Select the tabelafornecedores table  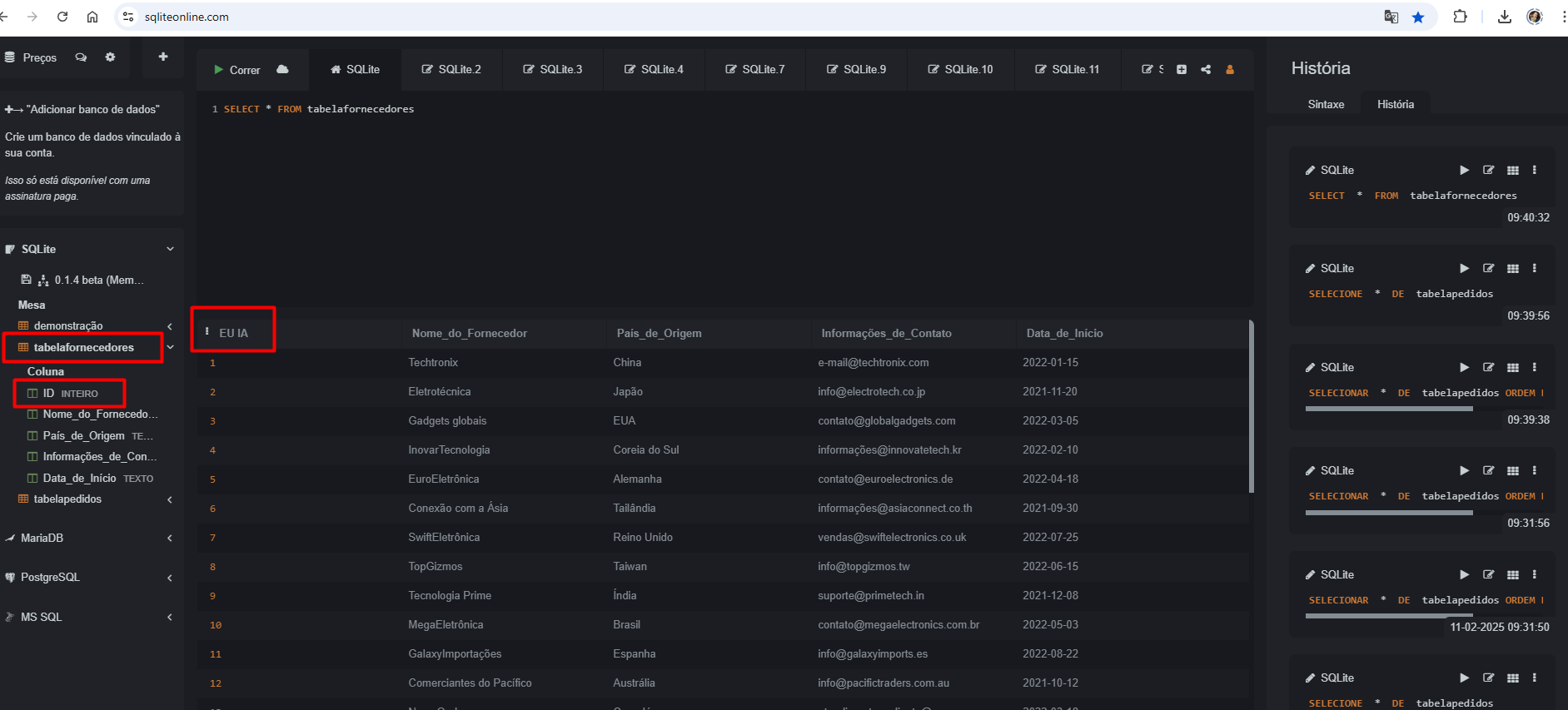pos(83,347)
